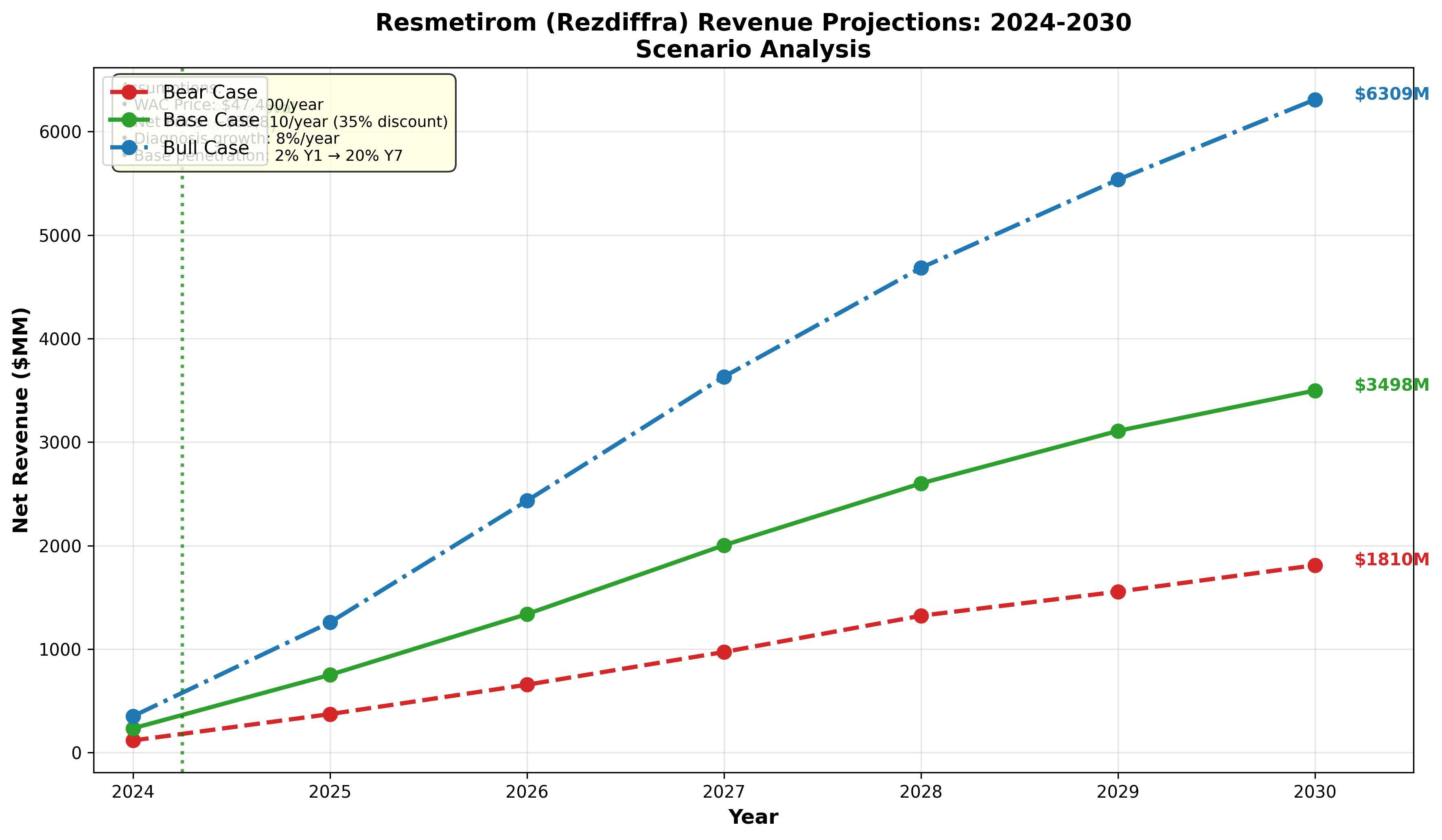Click the 4000 y-axis tick label

point(60,339)
